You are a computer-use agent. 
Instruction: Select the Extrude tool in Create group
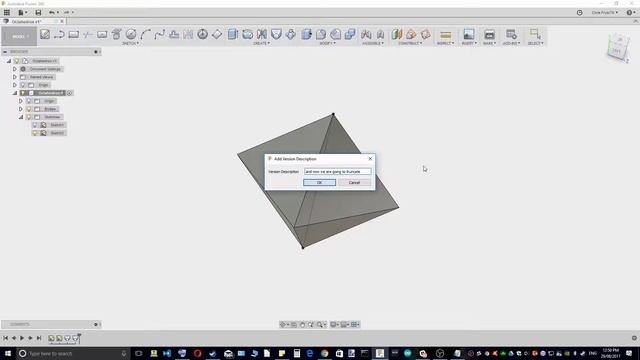tap(233, 34)
